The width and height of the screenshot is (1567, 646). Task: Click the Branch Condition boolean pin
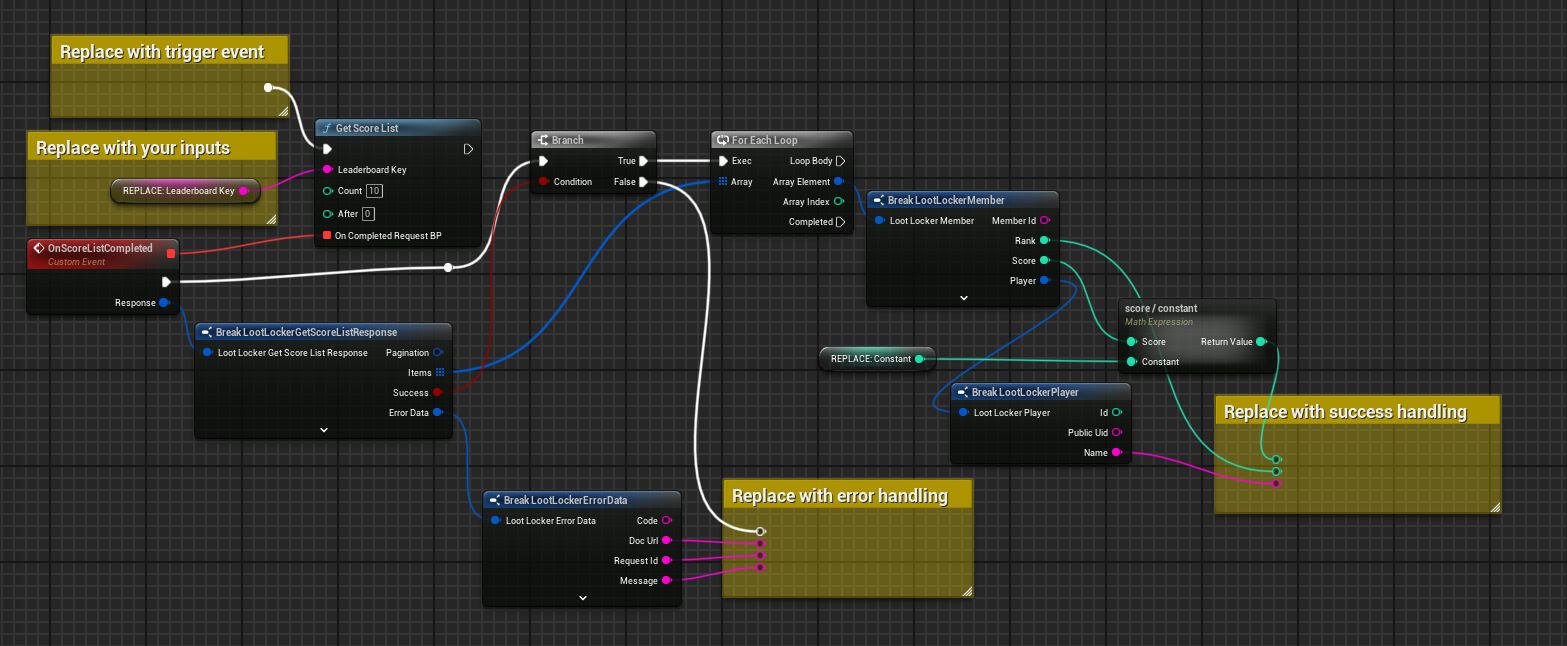click(543, 182)
